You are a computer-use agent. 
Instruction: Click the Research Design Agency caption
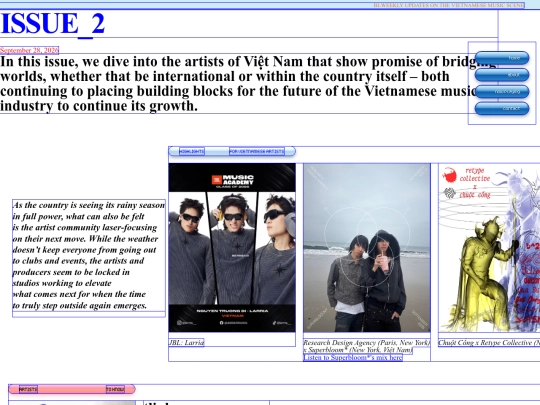[x=367, y=343]
